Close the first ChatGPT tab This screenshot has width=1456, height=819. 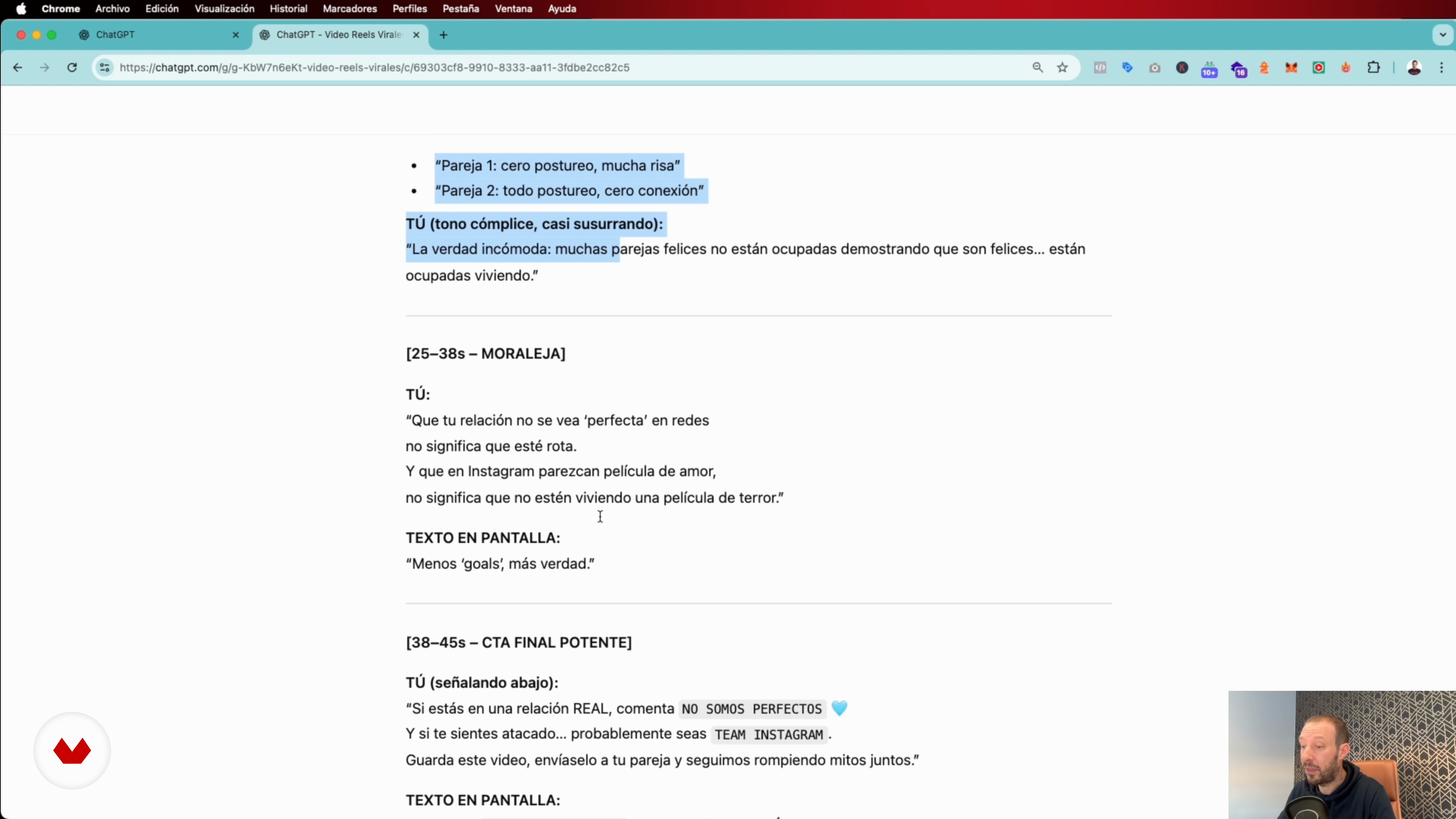[236, 35]
